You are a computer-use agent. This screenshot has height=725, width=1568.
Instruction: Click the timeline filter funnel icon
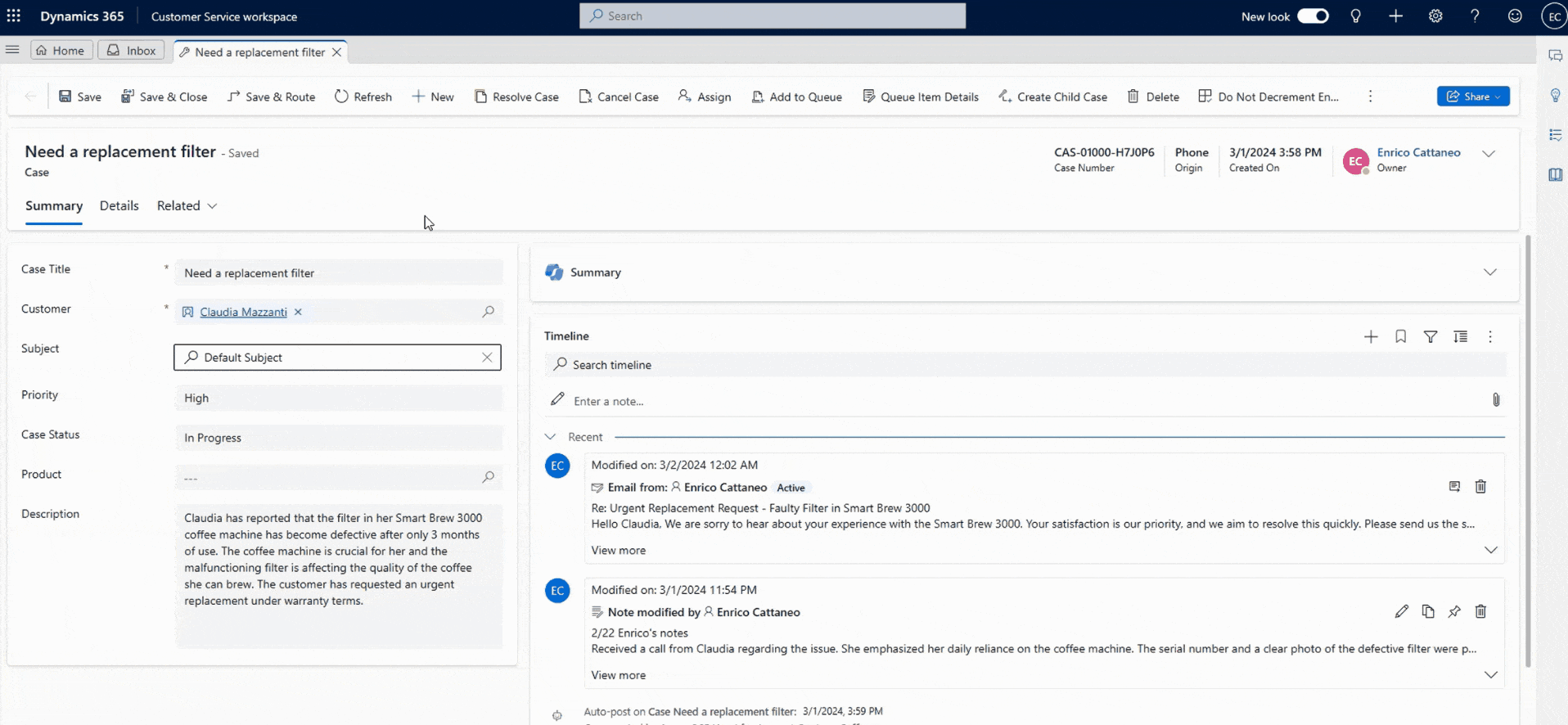click(1431, 337)
